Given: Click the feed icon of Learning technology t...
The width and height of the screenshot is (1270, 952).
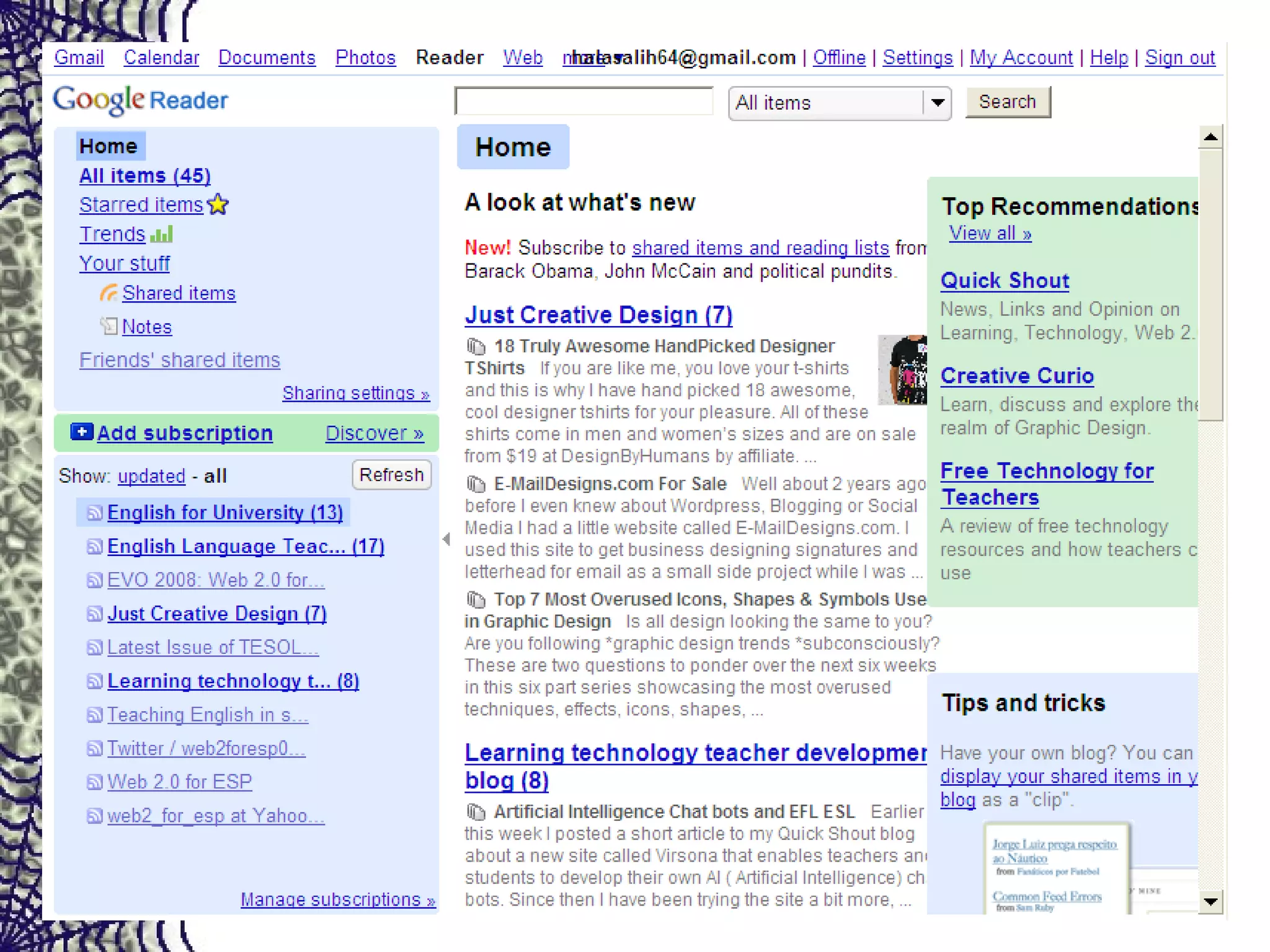Looking at the screenshot, I should (94, 681).
